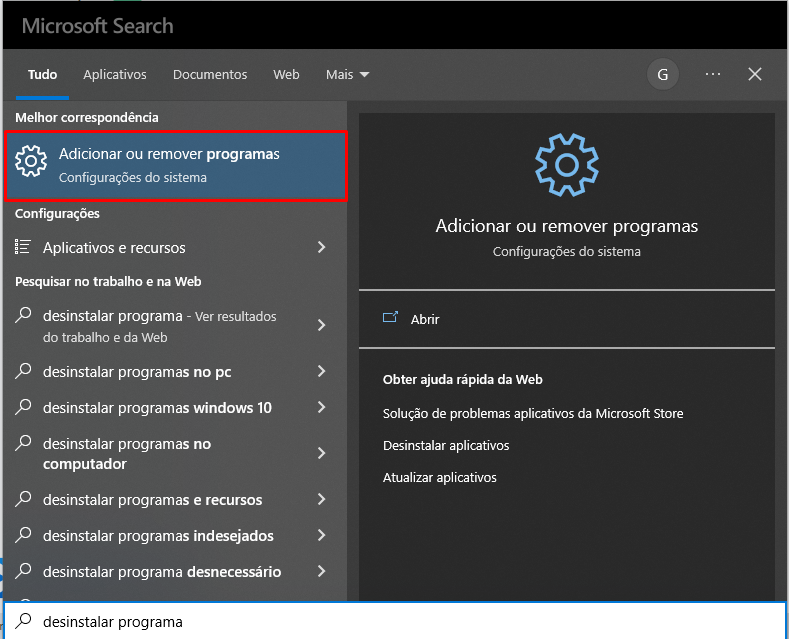Click the magnifier icon in search box

pyautogui.click(x=23, y=621)
